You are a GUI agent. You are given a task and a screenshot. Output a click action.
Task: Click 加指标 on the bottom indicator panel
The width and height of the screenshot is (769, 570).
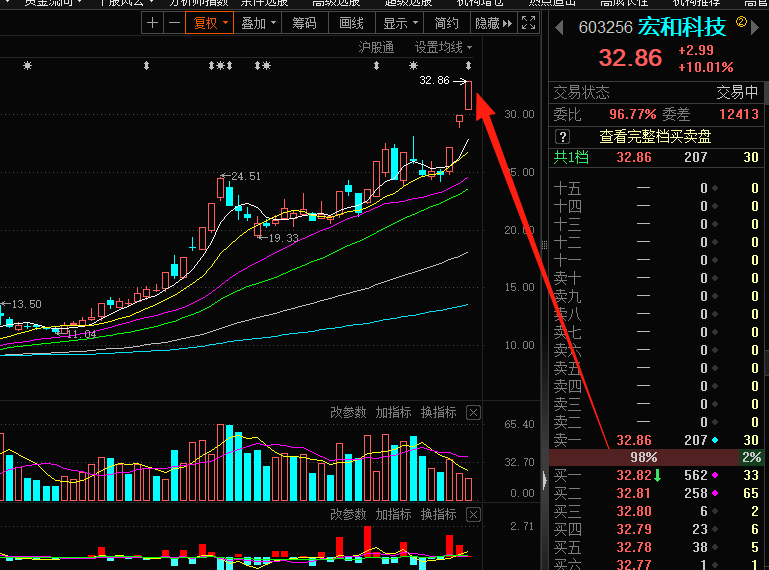coord(393,515)
